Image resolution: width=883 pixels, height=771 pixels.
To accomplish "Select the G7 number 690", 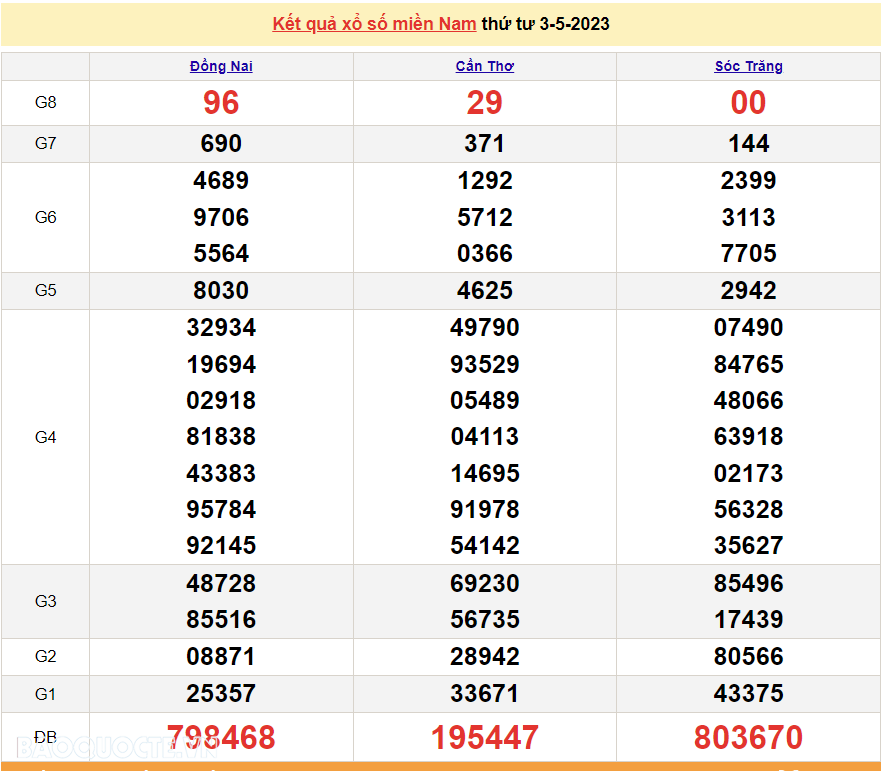I will (221, 144).
